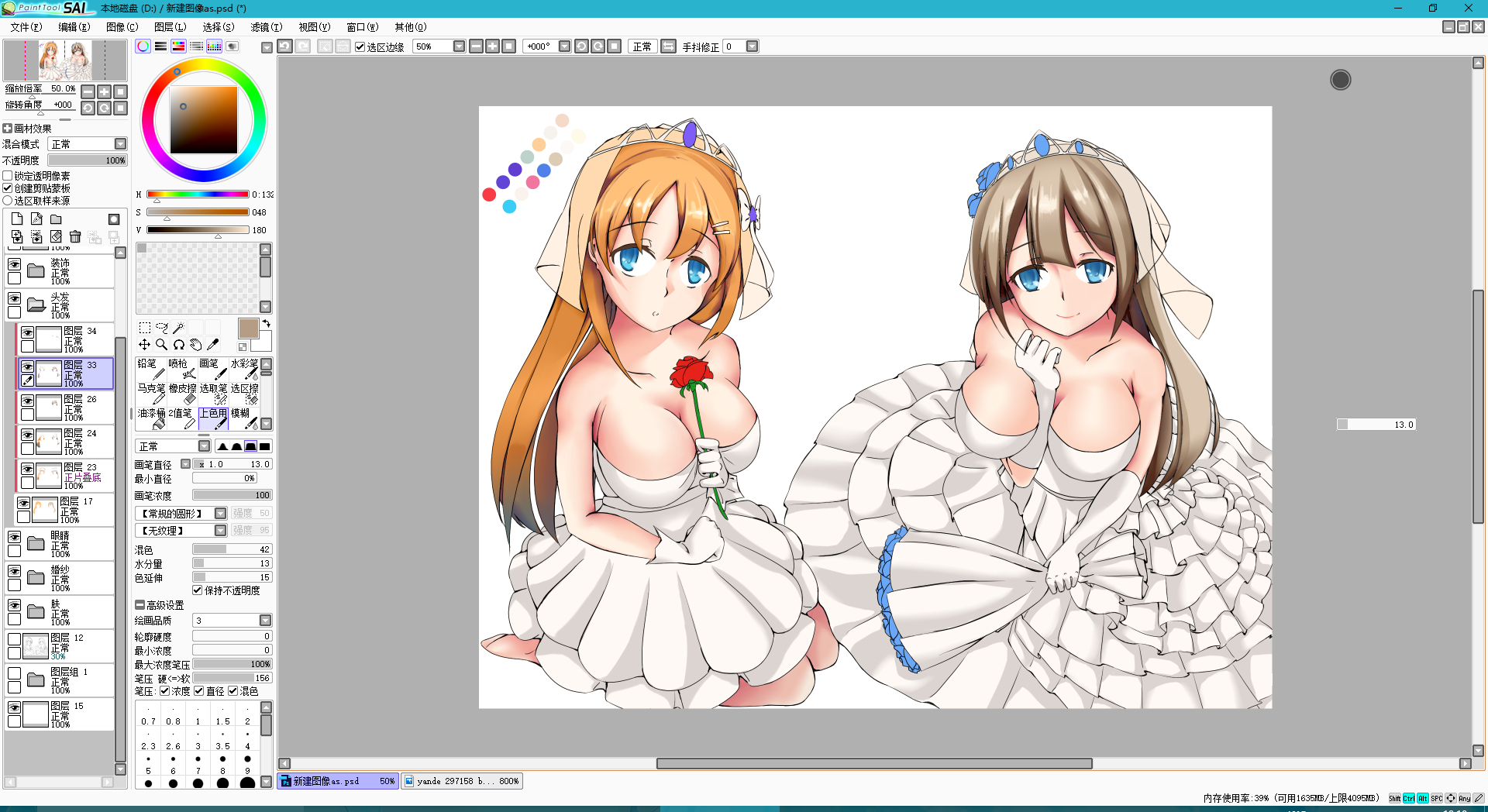Select layer 图层 26 in the list

pyautogui.click(x=66, y=408)
